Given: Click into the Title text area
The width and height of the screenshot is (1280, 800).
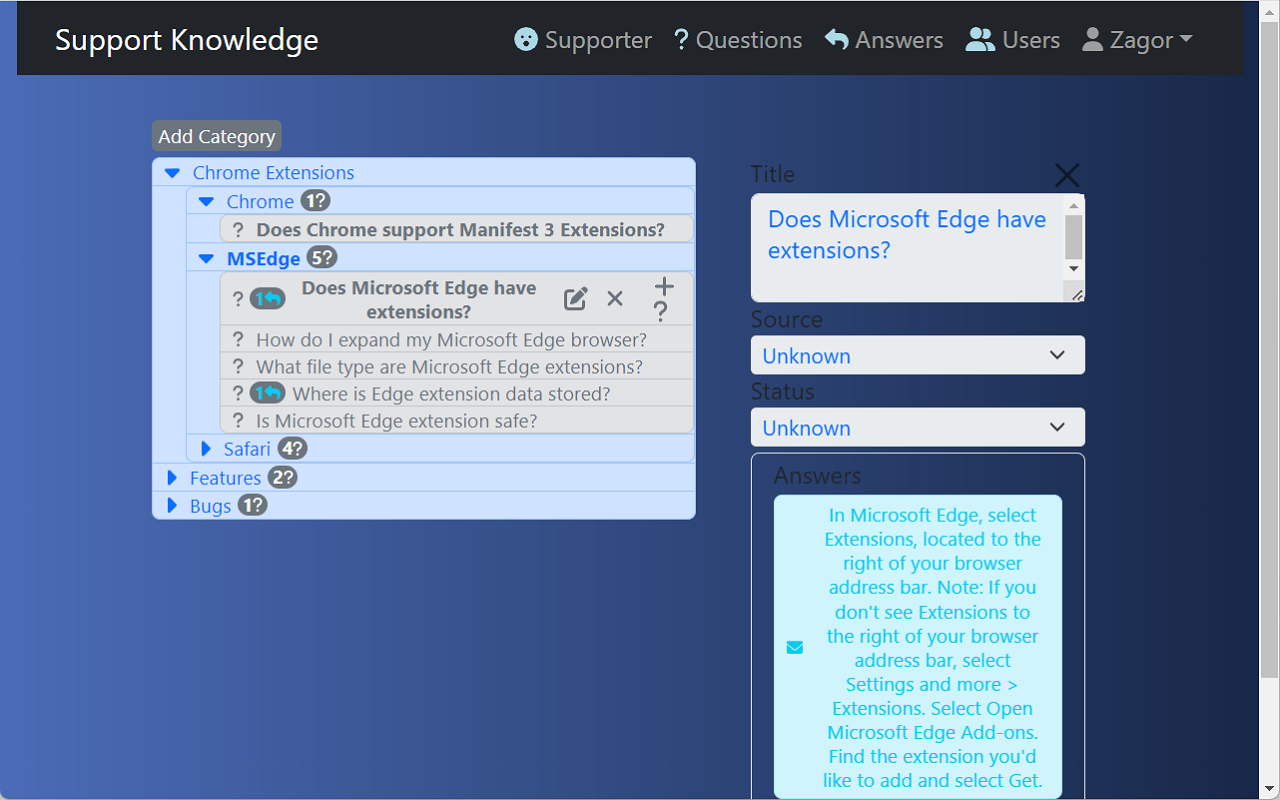Looking at the screenshot, I should (x=907, y=247).
